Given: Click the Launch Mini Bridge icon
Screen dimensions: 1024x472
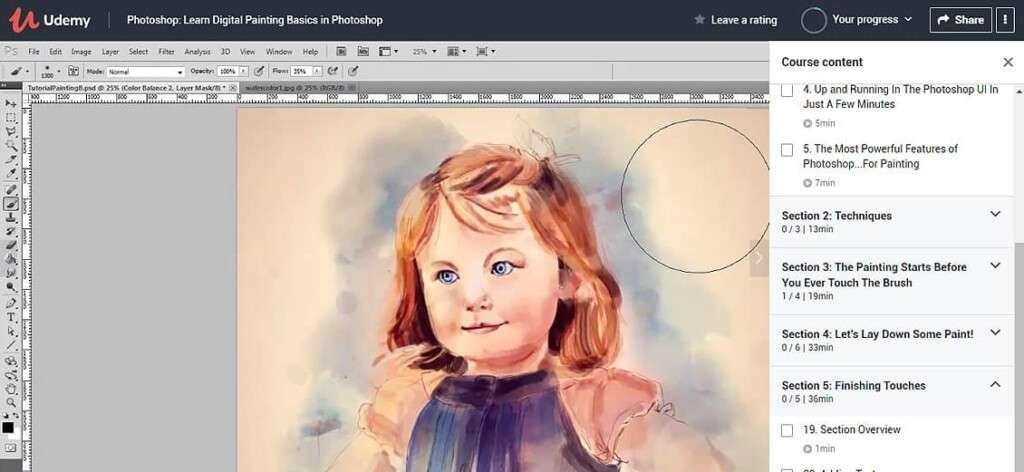Looking at the screenshot, I should [x=362, y=52].
